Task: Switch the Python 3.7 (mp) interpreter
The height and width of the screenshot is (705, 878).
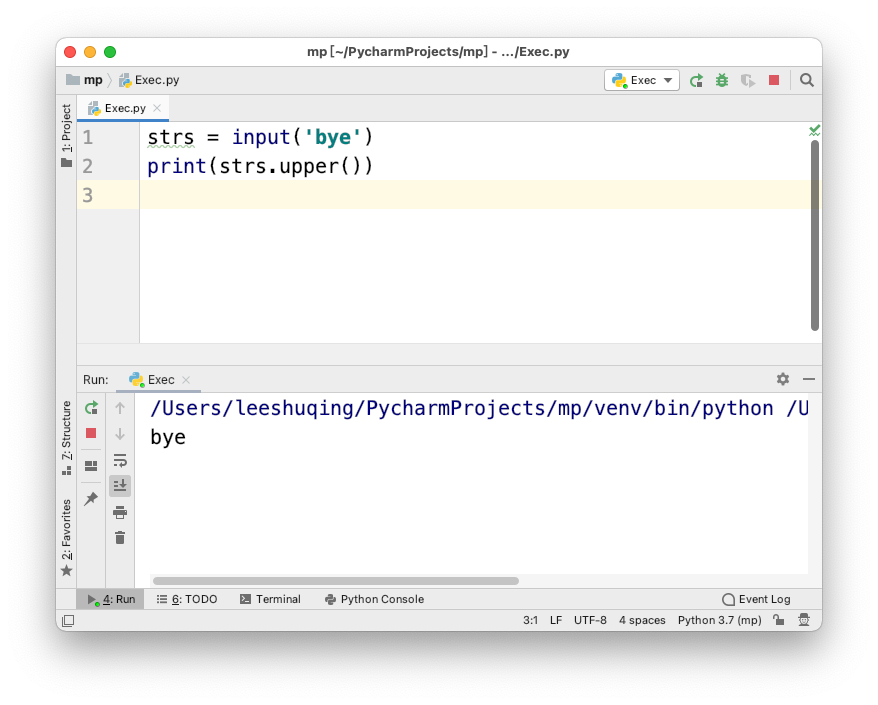Action: (x=720, y=620)
